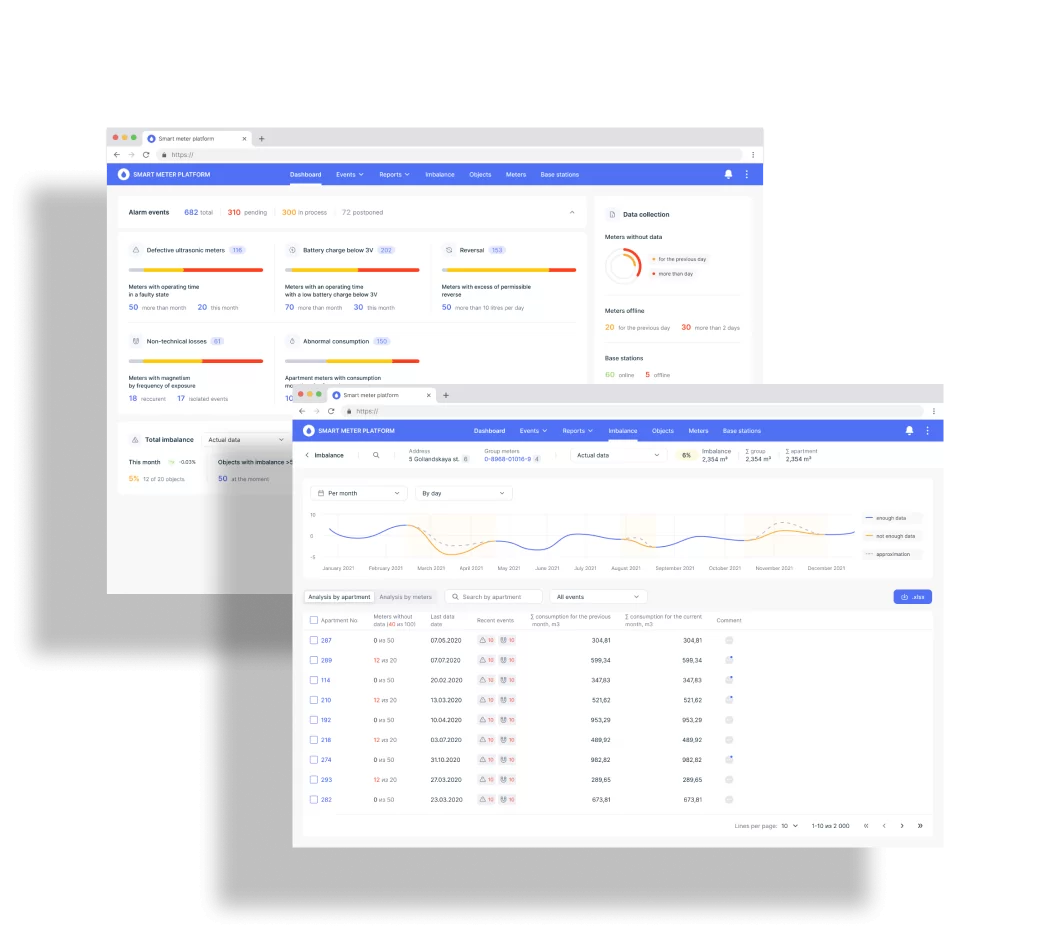Screen dimensions: 1051x946
Task: Jump to last page of table
Action: coord(920,826)
